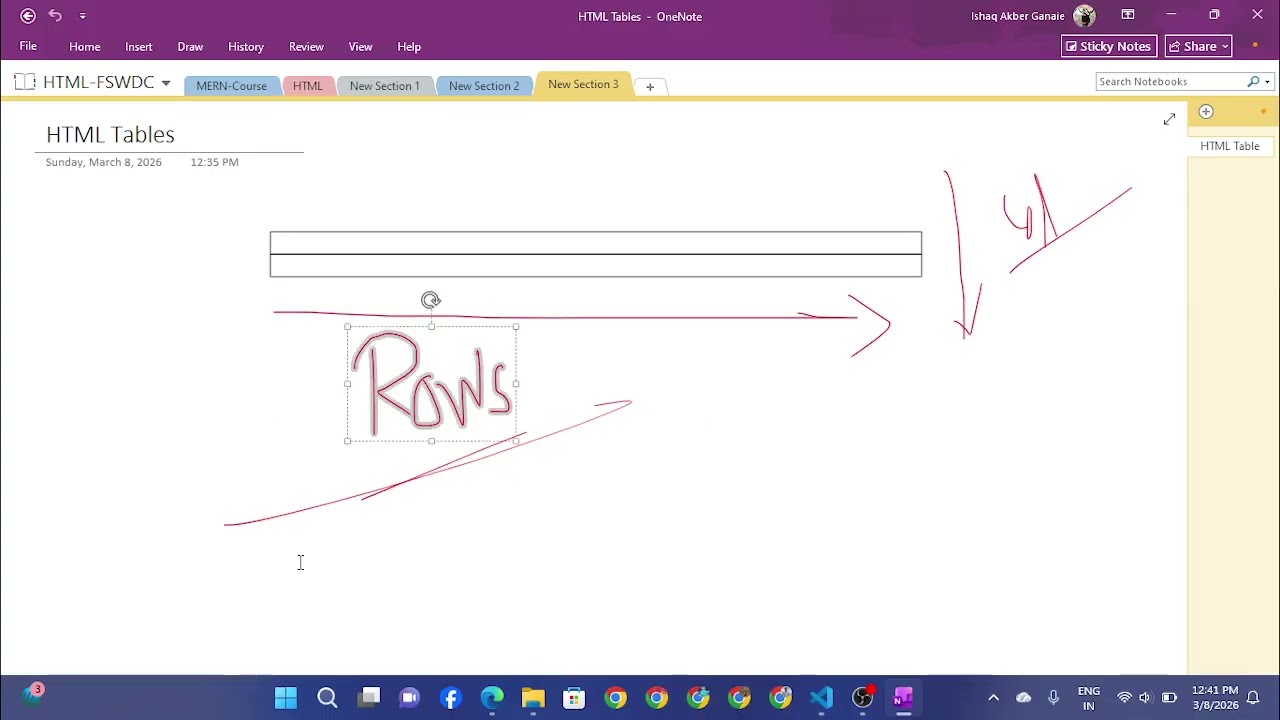Select the HTML section tab
The image size is (1280, 720).
click(x=307, y=86)
